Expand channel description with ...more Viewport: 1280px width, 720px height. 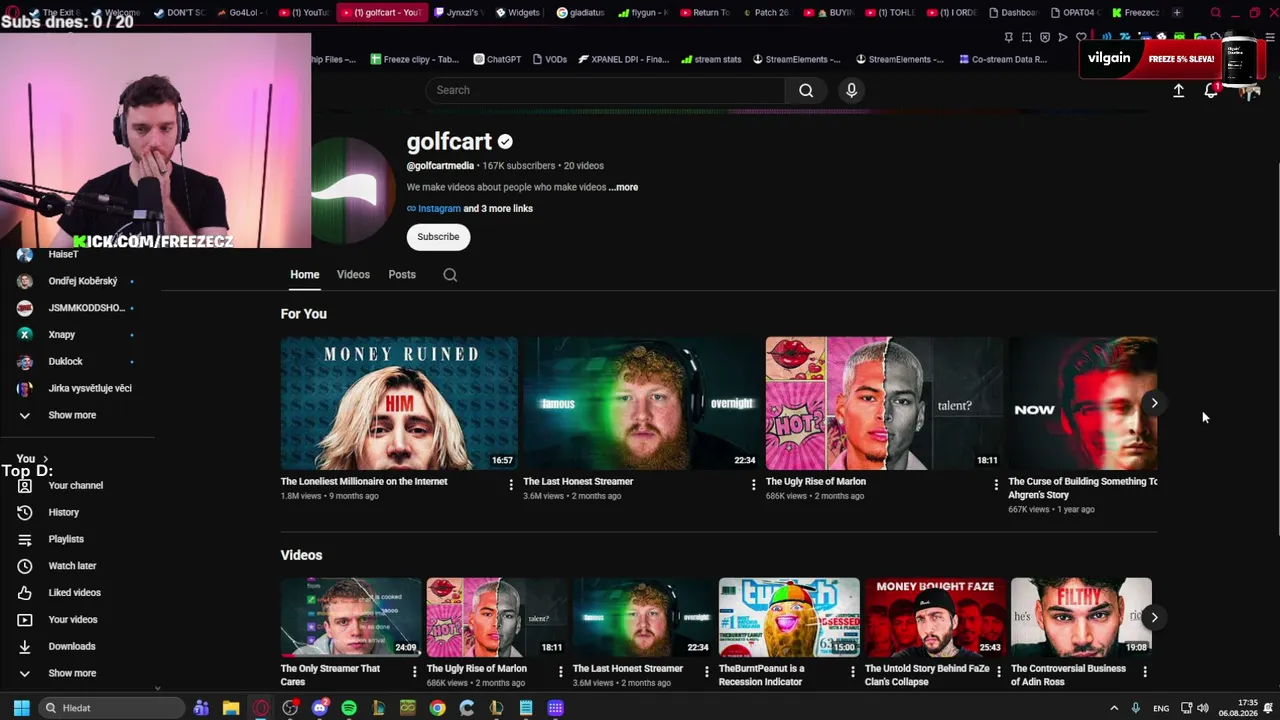click(x=623, y=187)
